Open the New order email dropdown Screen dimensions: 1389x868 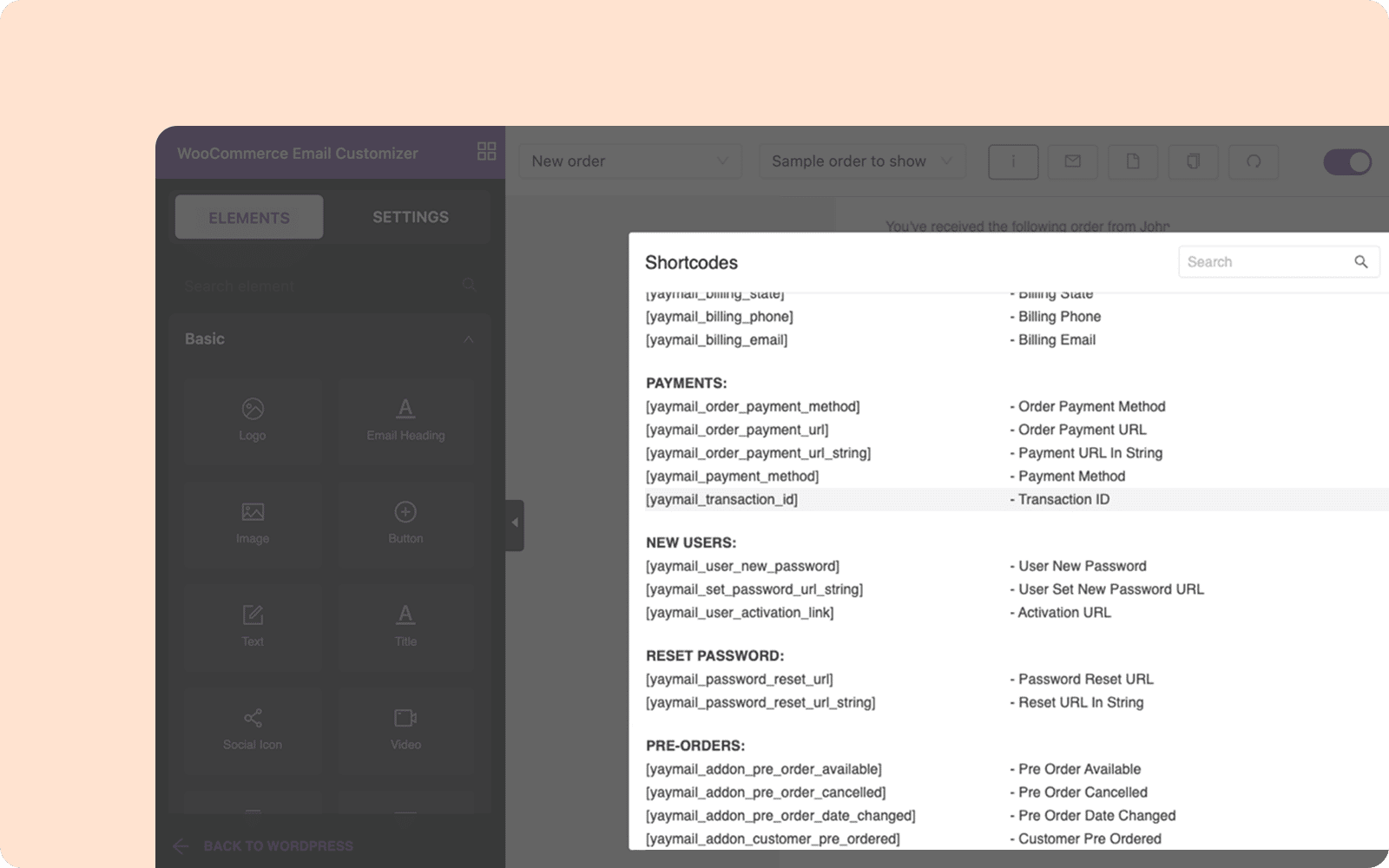click(x=630, y=161)
